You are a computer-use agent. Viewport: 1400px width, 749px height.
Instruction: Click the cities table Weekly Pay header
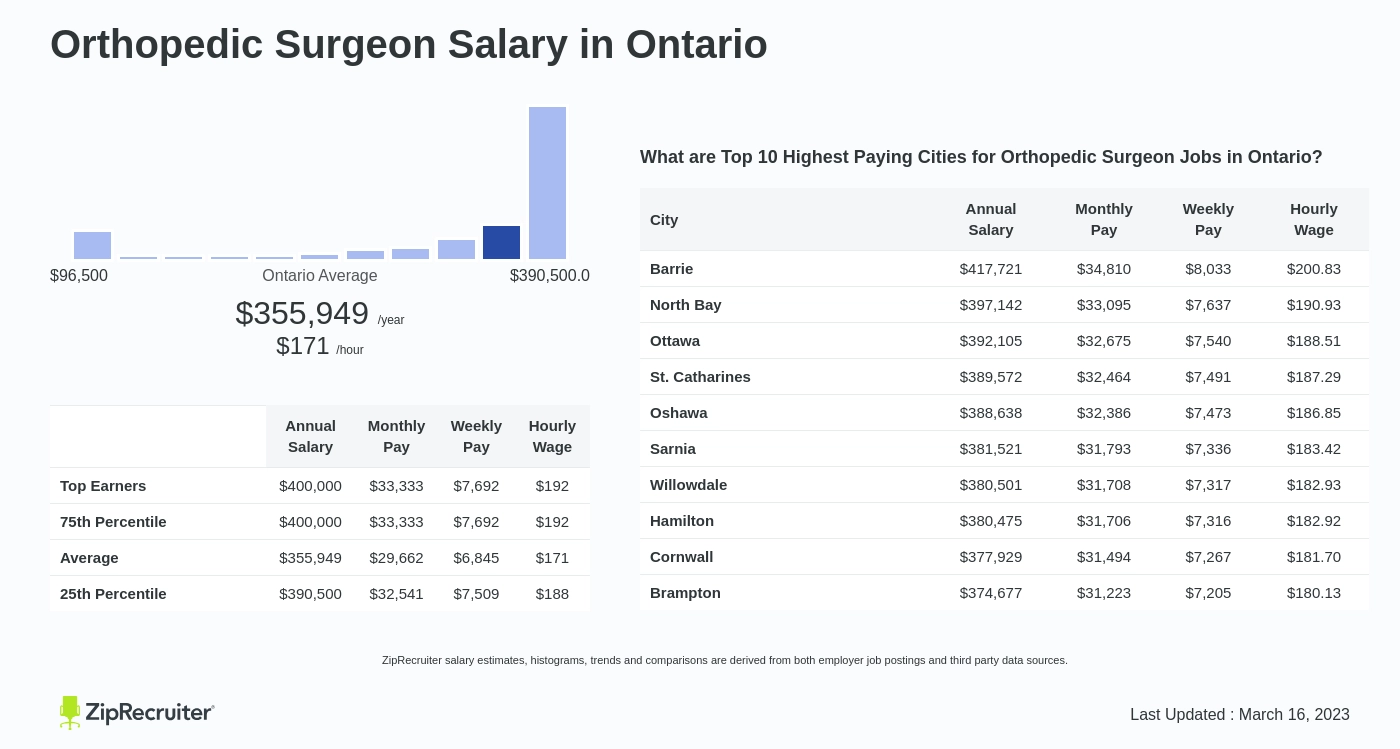click(1208, 219)
